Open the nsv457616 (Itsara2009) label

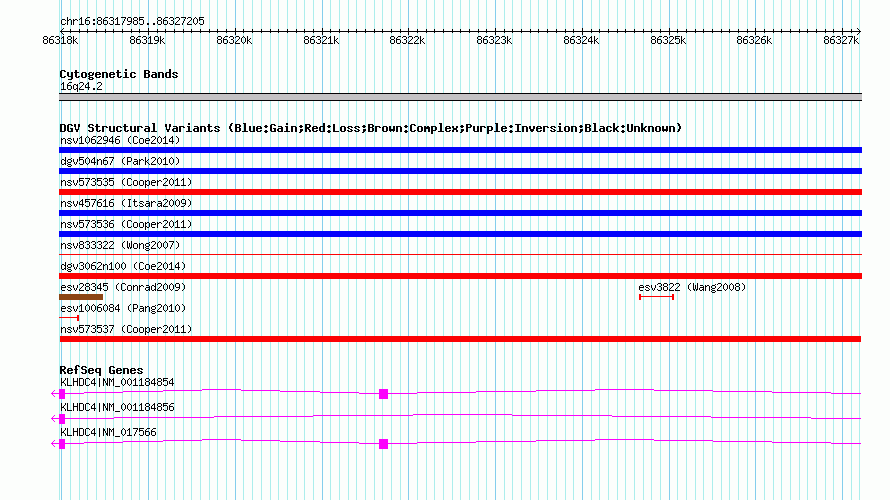(126, 203)
